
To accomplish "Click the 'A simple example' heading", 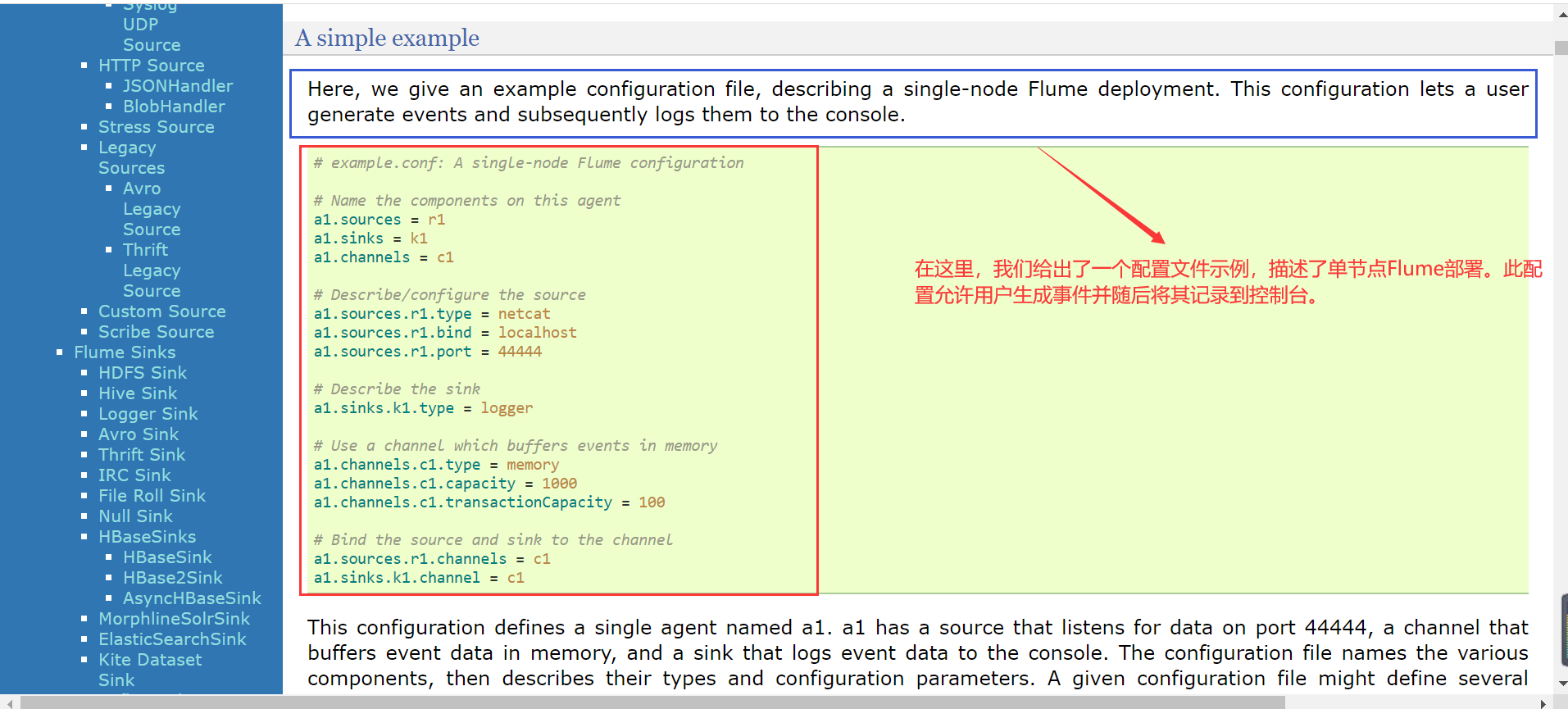I will 388,38.
